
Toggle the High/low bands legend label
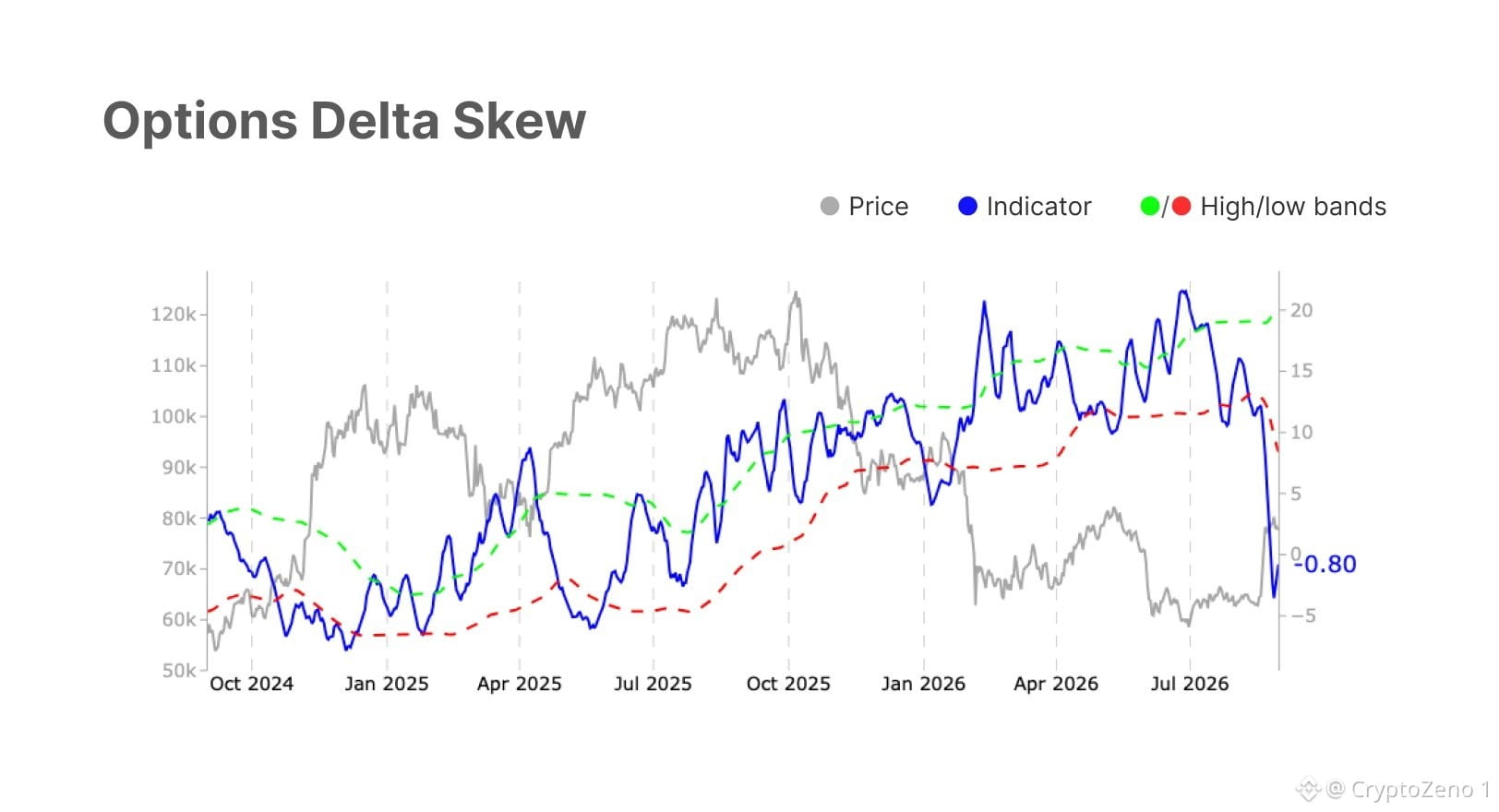click(x=1293, y=207)
